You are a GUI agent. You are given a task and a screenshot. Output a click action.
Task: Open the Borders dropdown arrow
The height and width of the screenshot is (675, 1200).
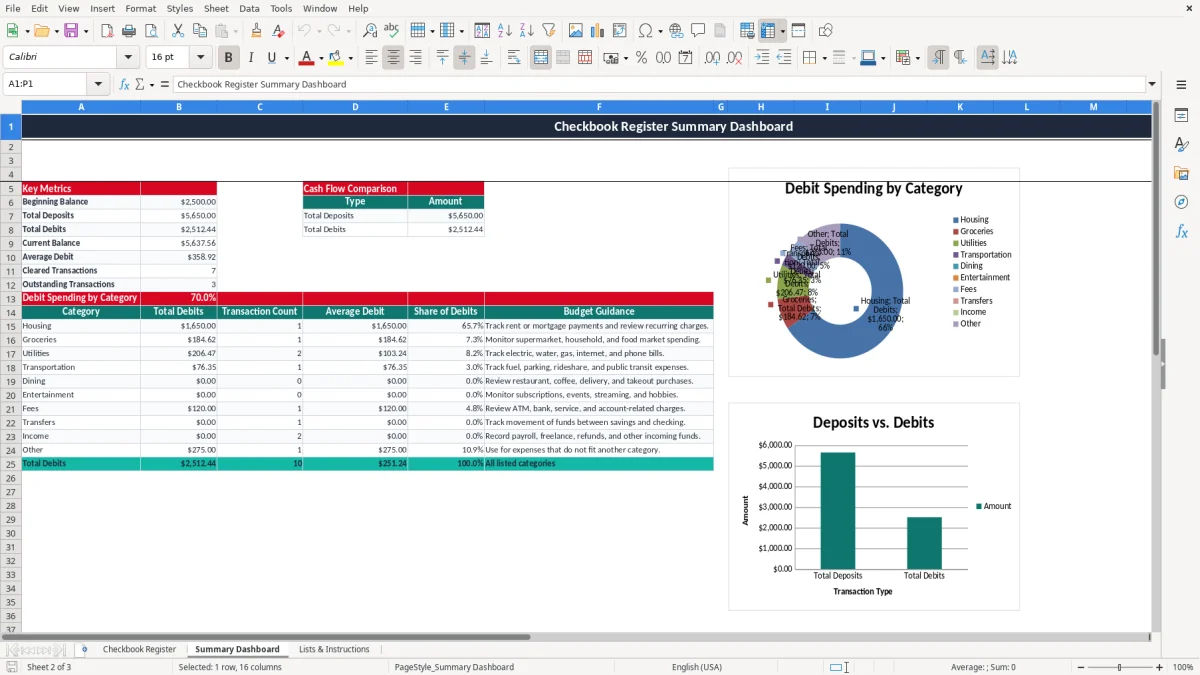coord(823,58)
